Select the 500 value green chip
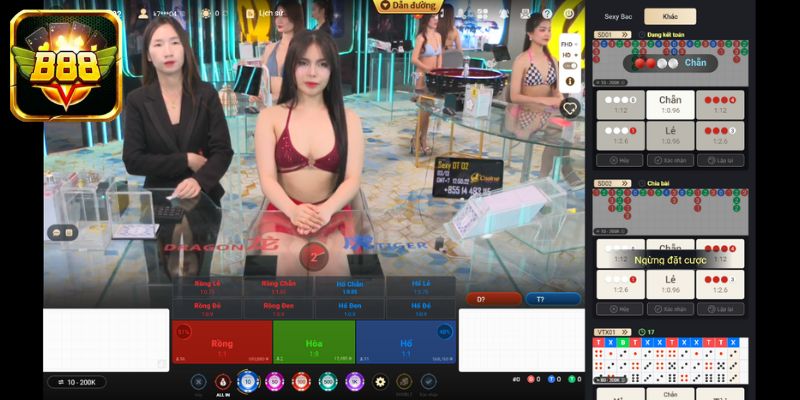The height and width of the screenshot is (400, 800). coord(327,381)
